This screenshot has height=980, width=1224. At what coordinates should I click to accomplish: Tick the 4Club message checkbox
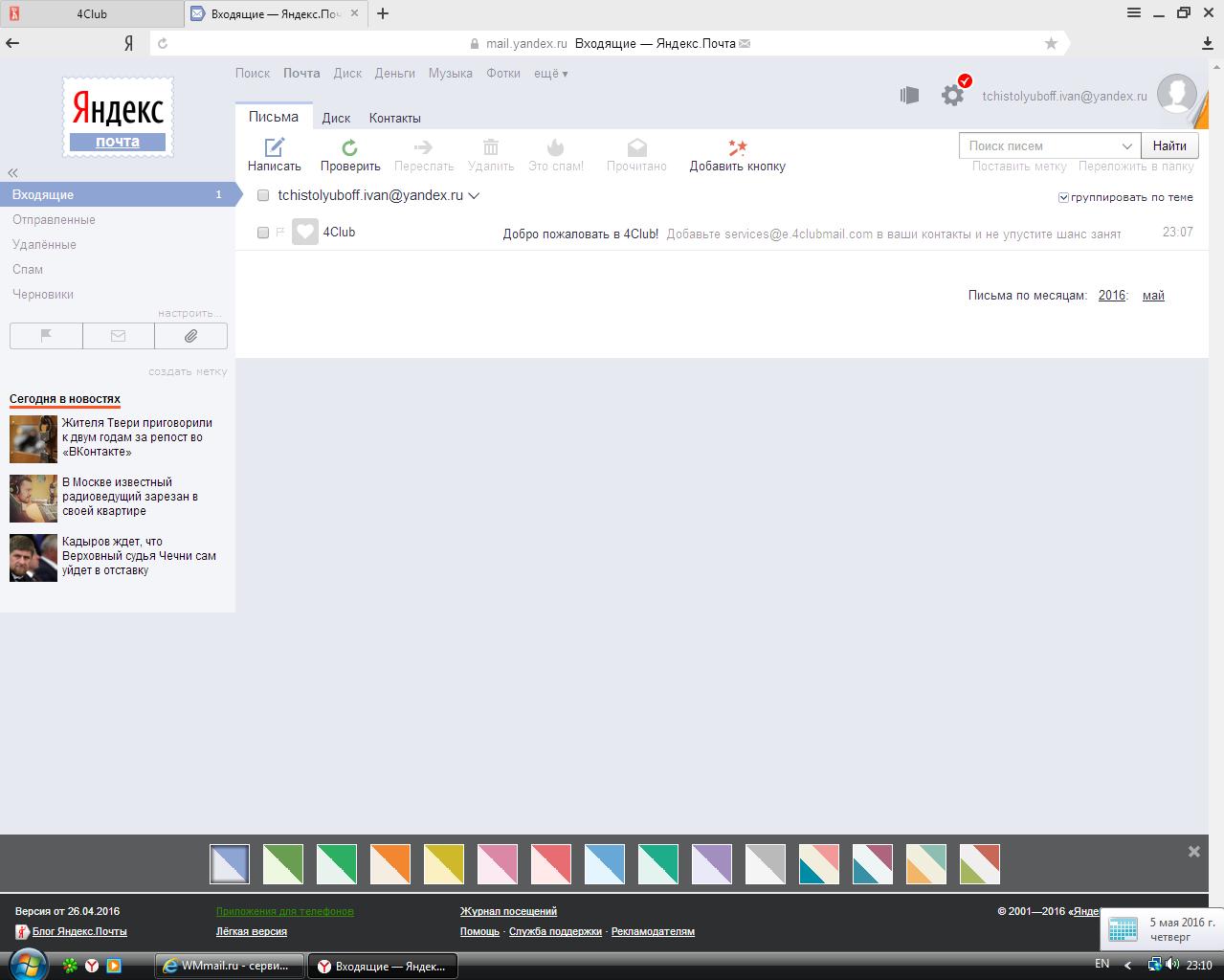pos(263,233)
